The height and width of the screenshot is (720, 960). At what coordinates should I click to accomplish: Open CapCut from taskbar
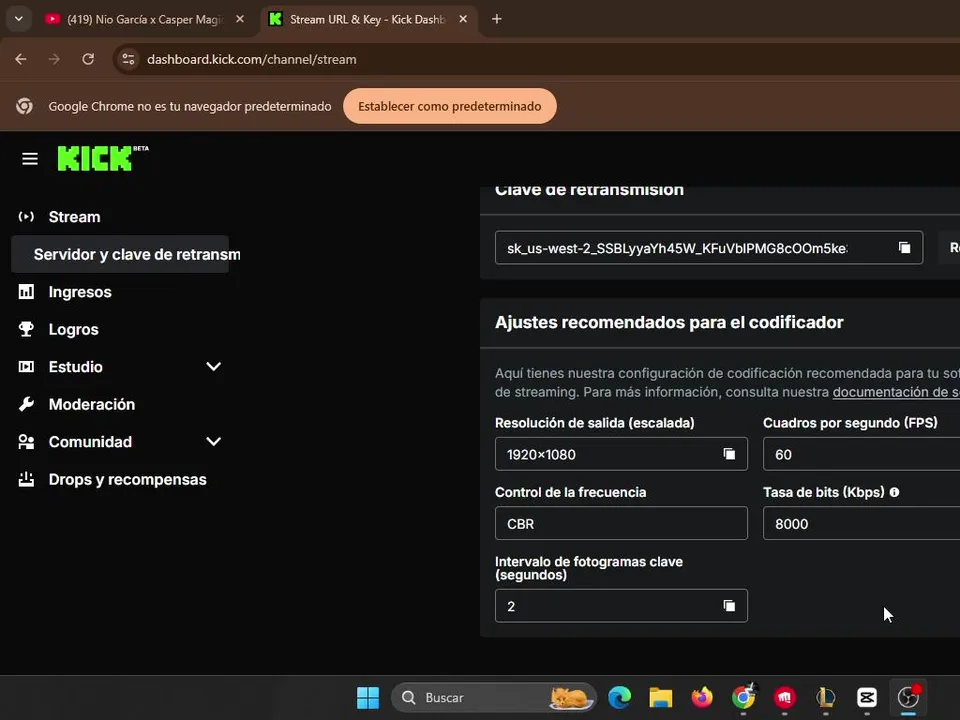867,697
